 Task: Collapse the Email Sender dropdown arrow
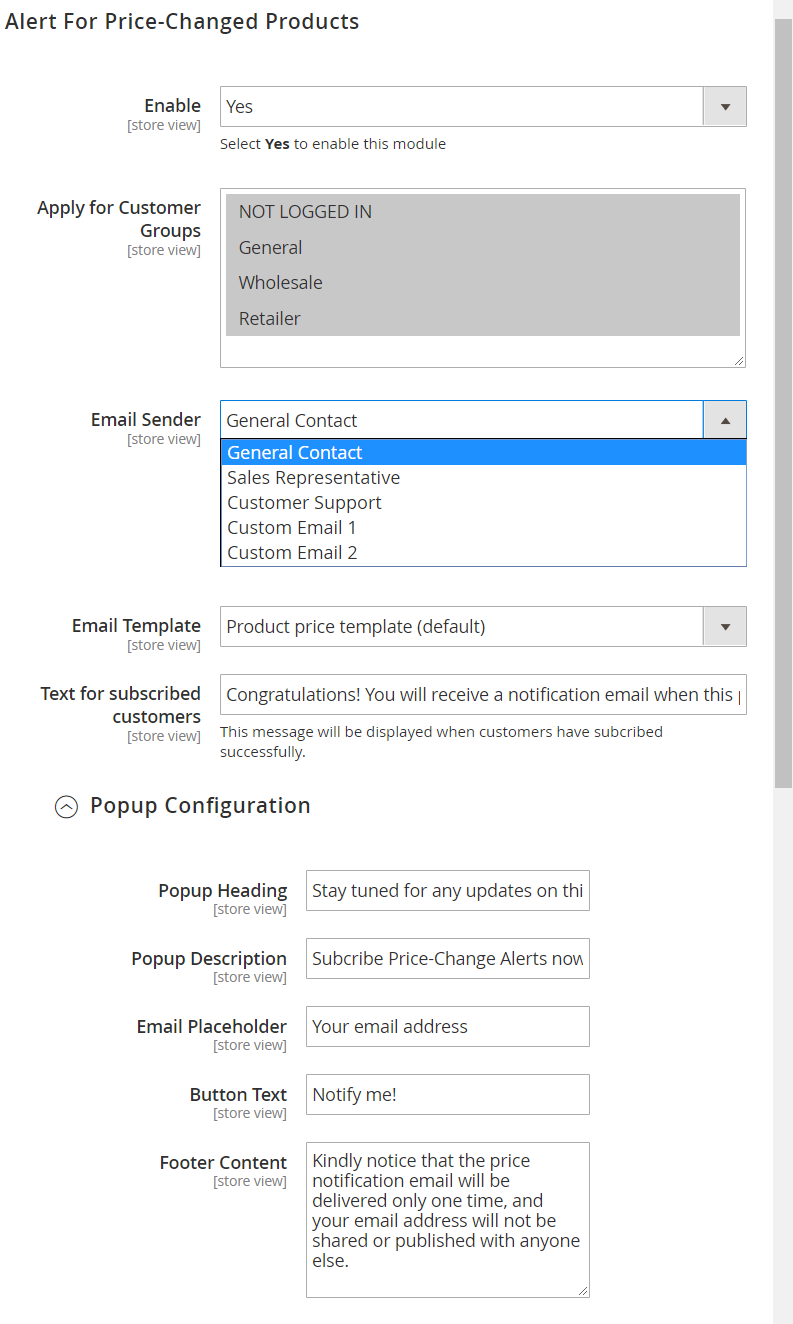pos(725,421)
